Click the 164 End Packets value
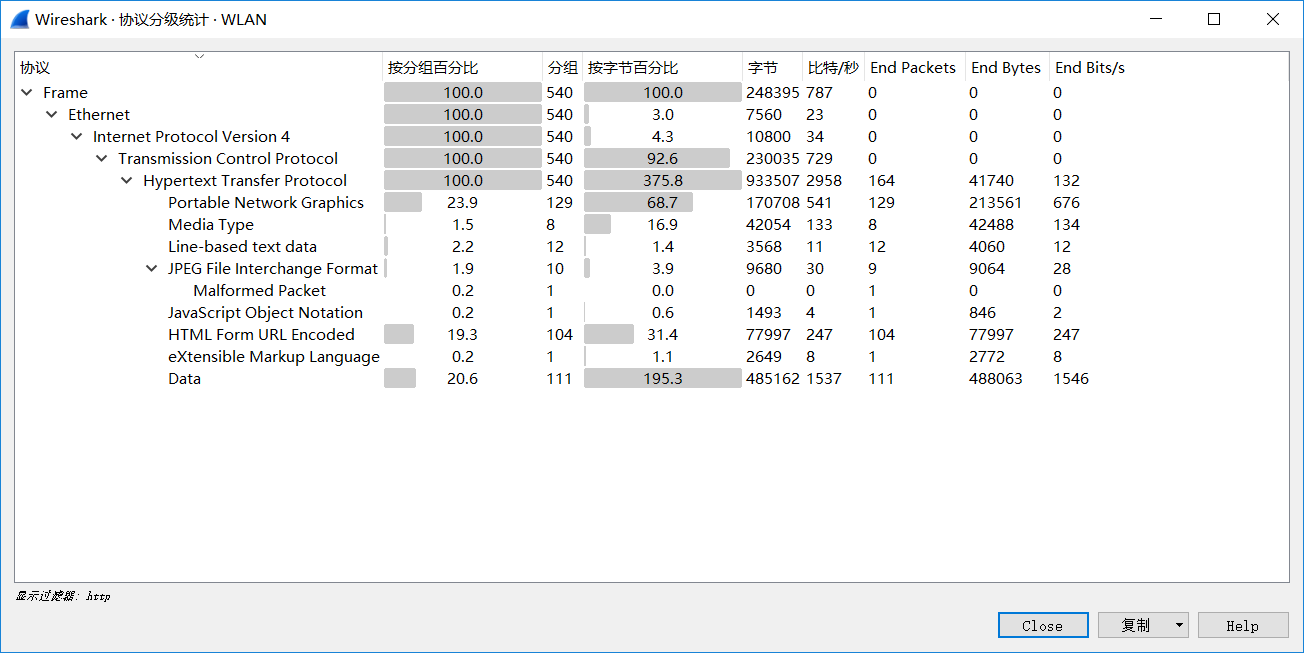Viewport: 1304px width, 653px height. coord(882,180)
